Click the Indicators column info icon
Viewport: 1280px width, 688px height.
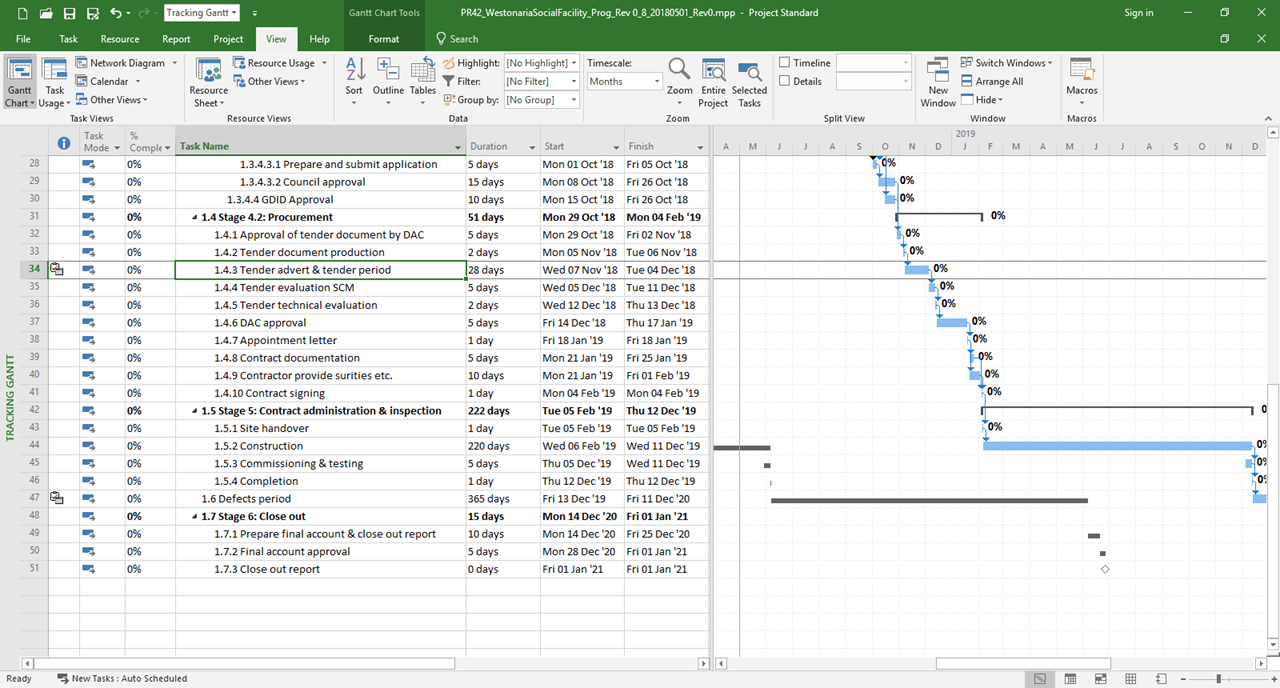click(x=64, y=142)
